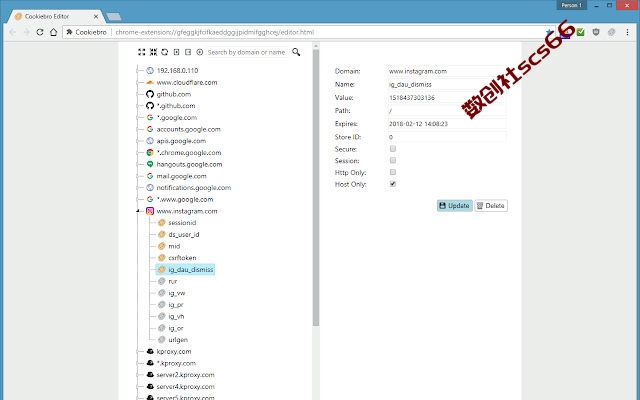This screenshot has height=400, width=640.
Task: Expand the 192.168.0.110 domain node
Action: click(x=138, y=70)
